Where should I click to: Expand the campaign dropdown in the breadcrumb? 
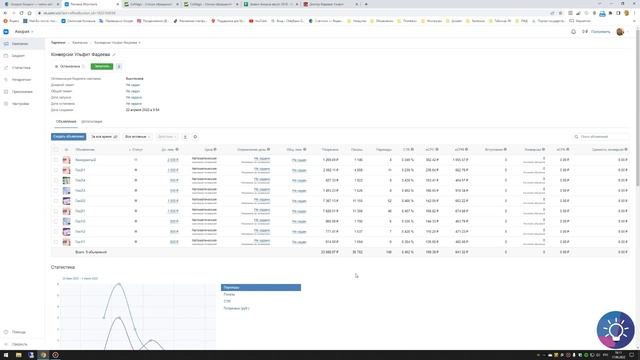[139, 42]
